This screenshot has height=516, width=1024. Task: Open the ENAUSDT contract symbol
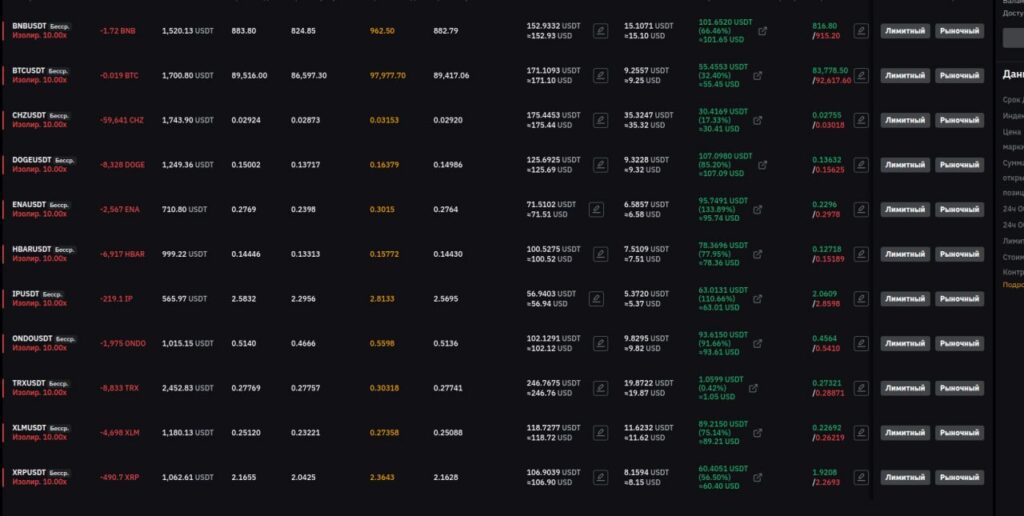(29, 205)
